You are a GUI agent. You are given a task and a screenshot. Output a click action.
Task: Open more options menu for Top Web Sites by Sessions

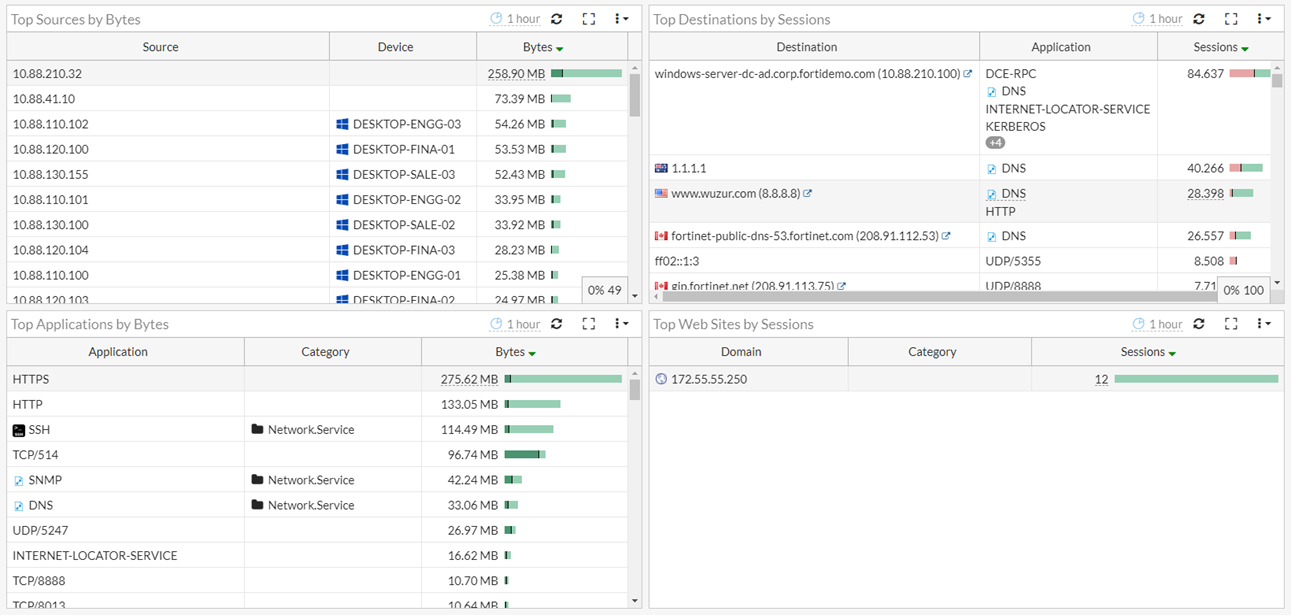[1263, 324]
